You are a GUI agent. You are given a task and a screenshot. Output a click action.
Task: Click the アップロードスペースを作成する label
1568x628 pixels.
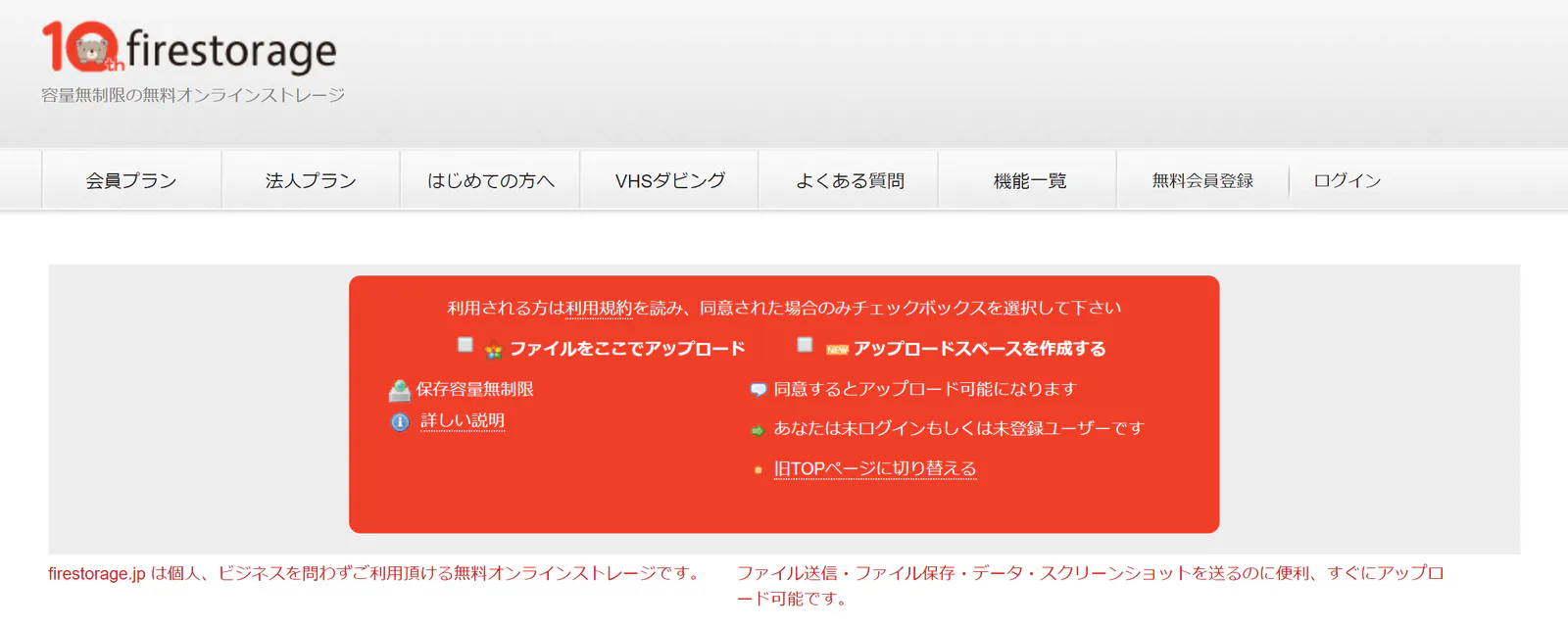[979, 349]
